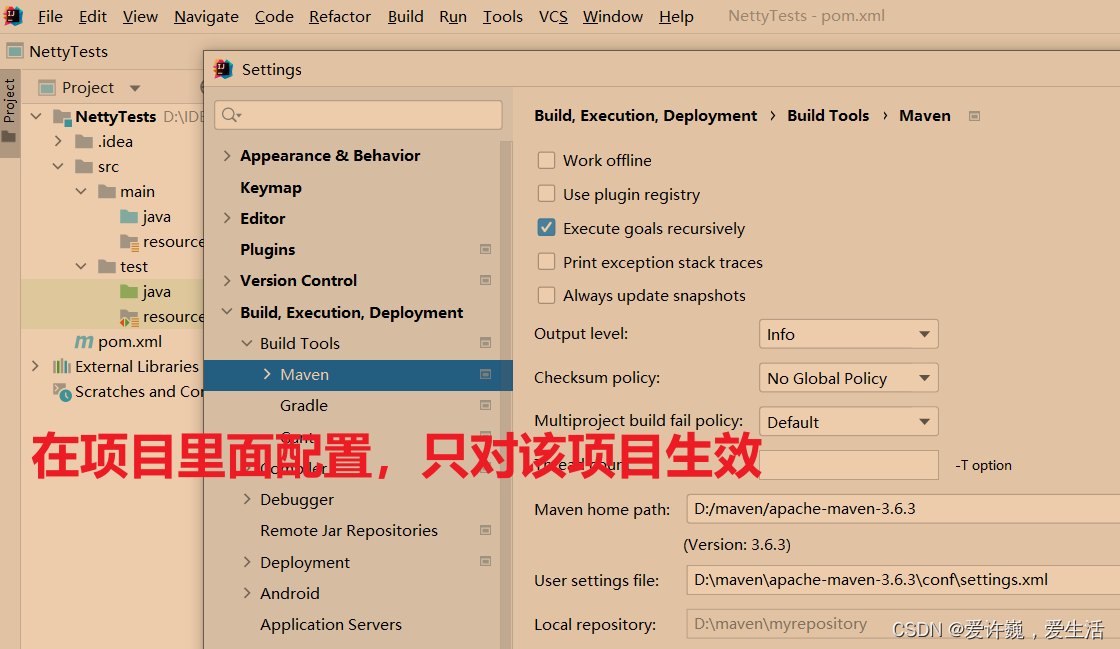This screenshot has width=1120, height=649.
Task: Expand the Android settings node
Action: (x=247, y=593)
